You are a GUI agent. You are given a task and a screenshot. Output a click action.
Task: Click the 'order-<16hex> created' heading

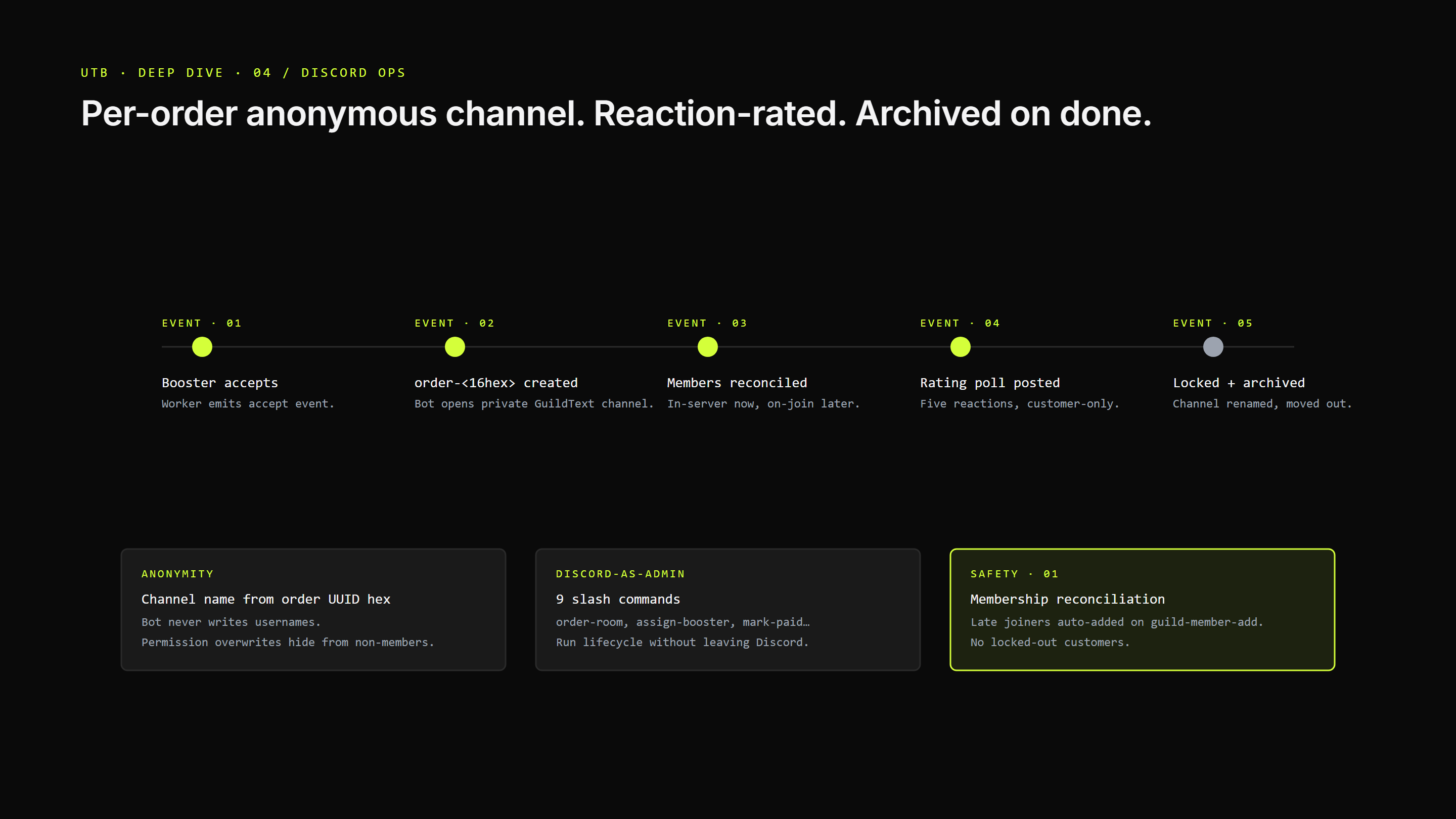coord(495,383)
